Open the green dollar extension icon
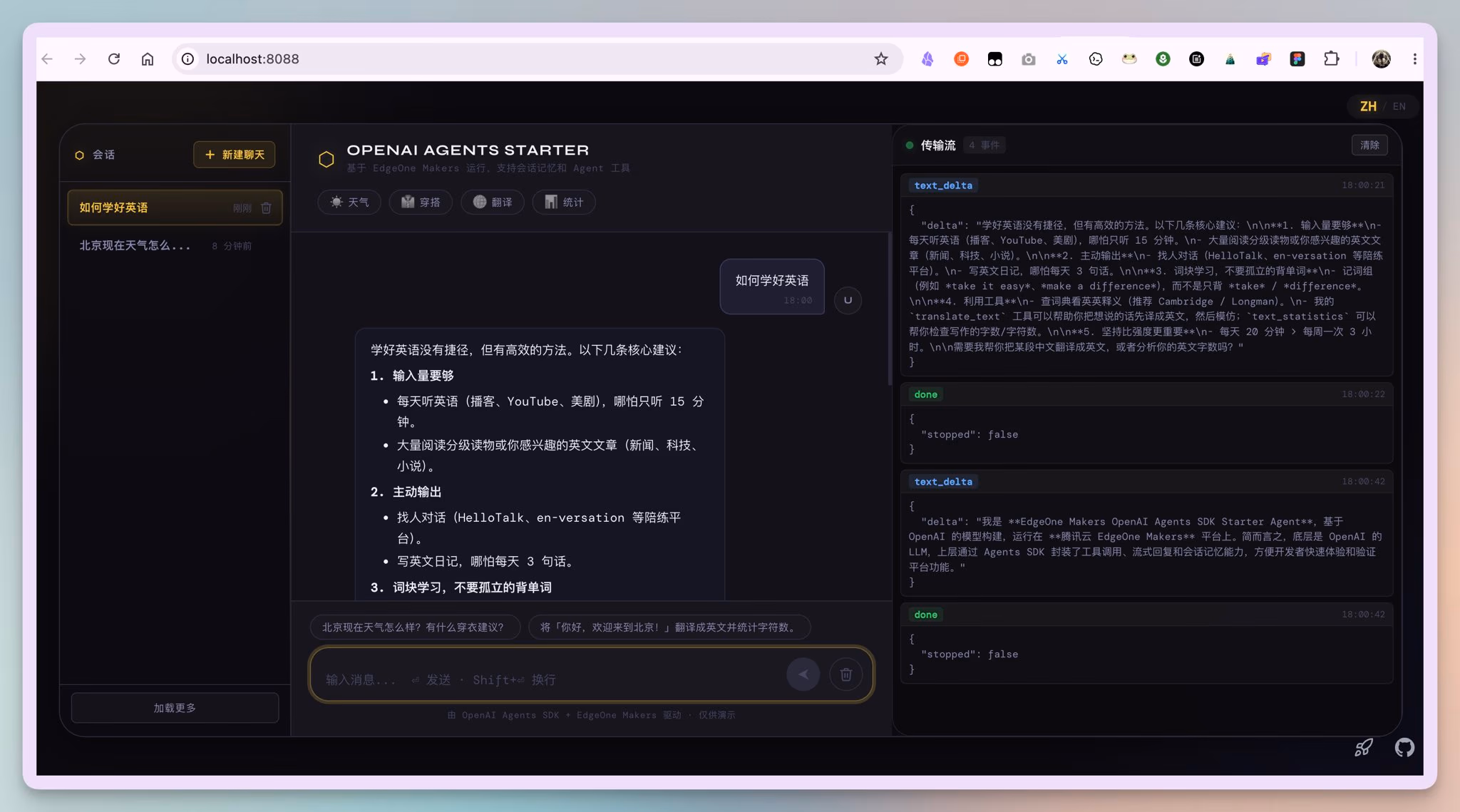1460x812 pixels. pos(1163,59)
